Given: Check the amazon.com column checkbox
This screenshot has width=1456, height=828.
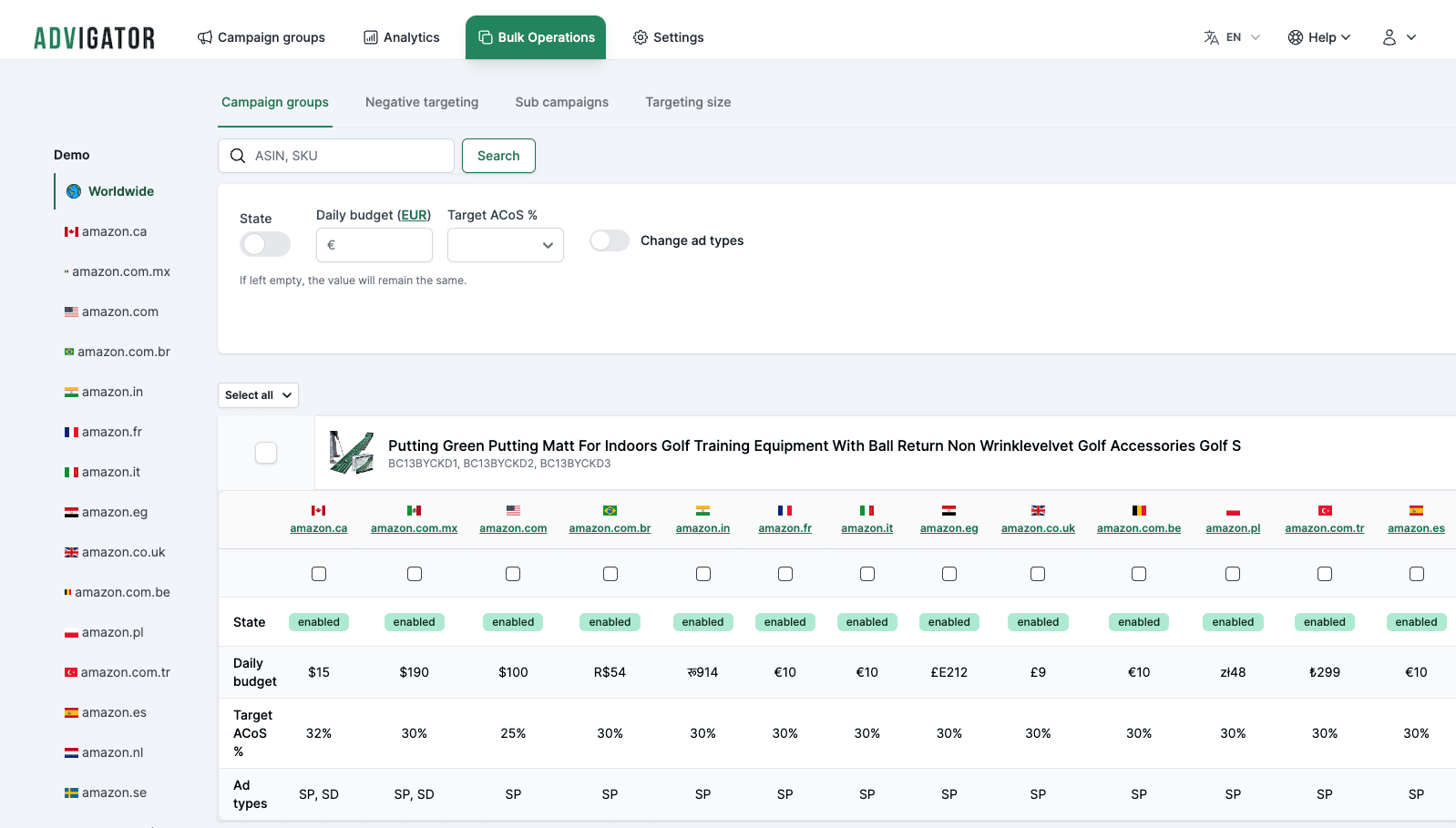Looking at the screenshot, I should [x=513, y=574].
